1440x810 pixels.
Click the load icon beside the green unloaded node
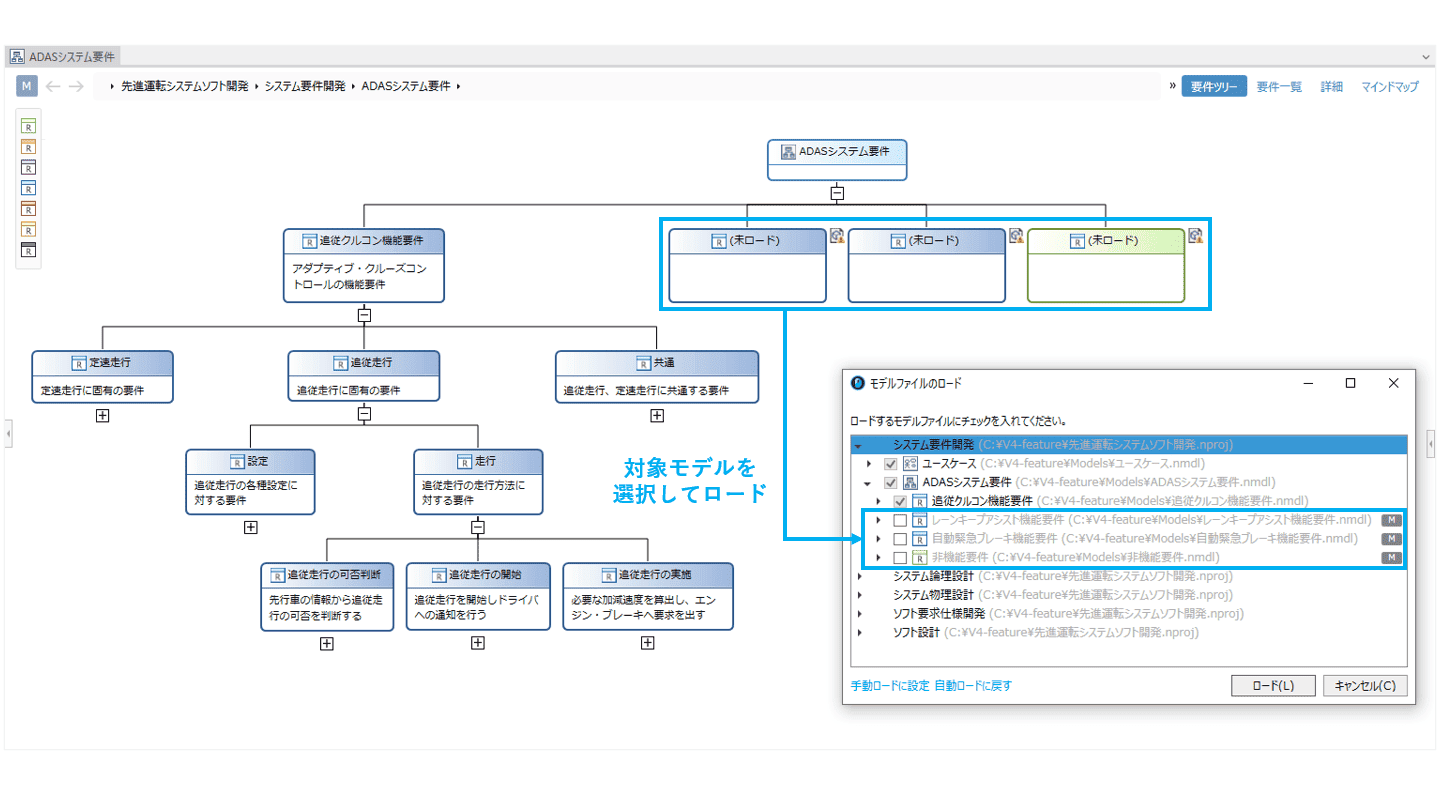click(x=1194, y=236)
